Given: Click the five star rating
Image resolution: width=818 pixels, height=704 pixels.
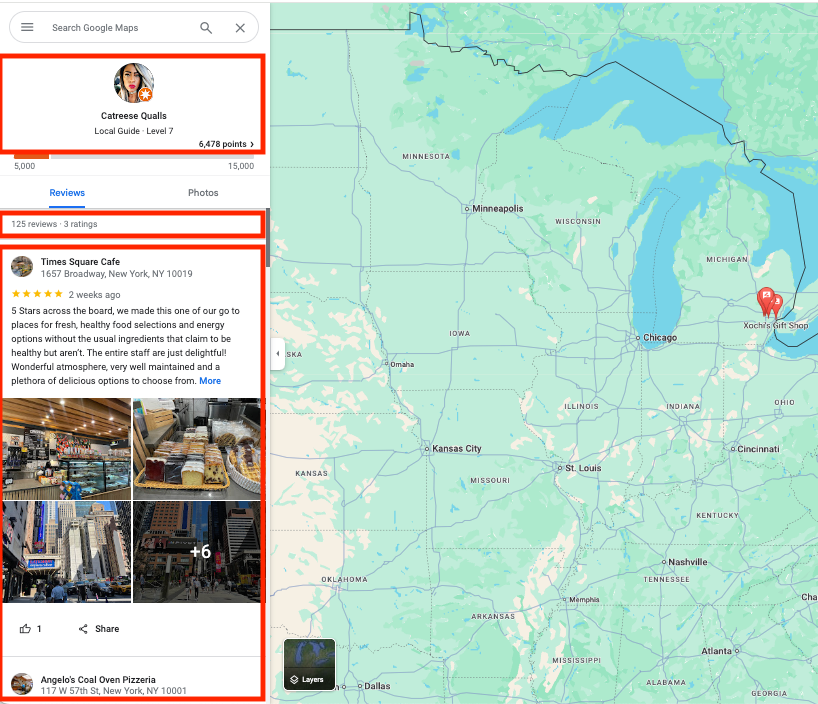Looking at the screenshot, I should [37, 294].
